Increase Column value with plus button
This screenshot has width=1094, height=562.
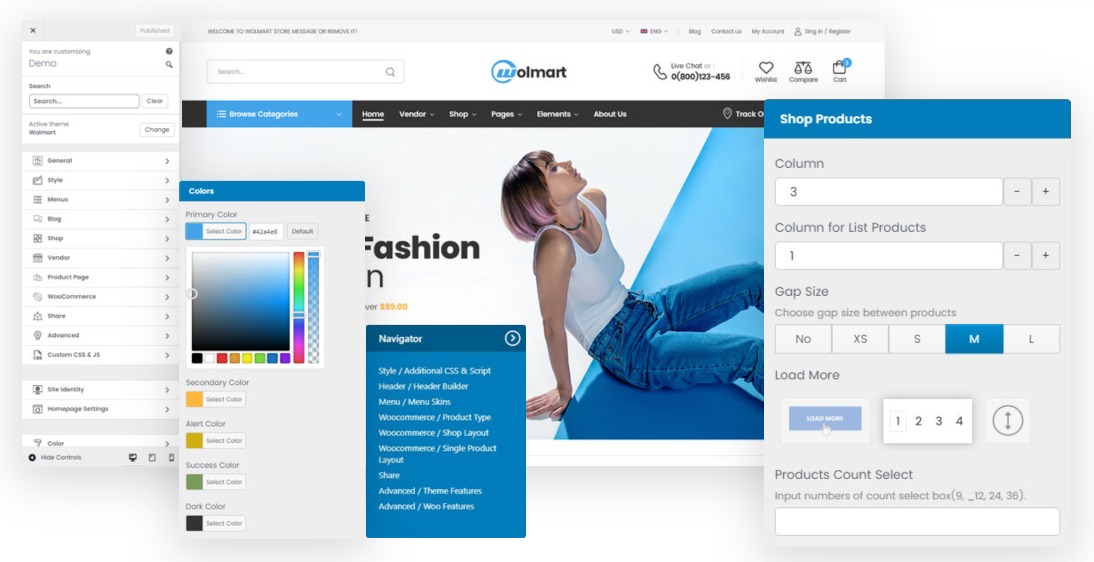click(1046, 192)
